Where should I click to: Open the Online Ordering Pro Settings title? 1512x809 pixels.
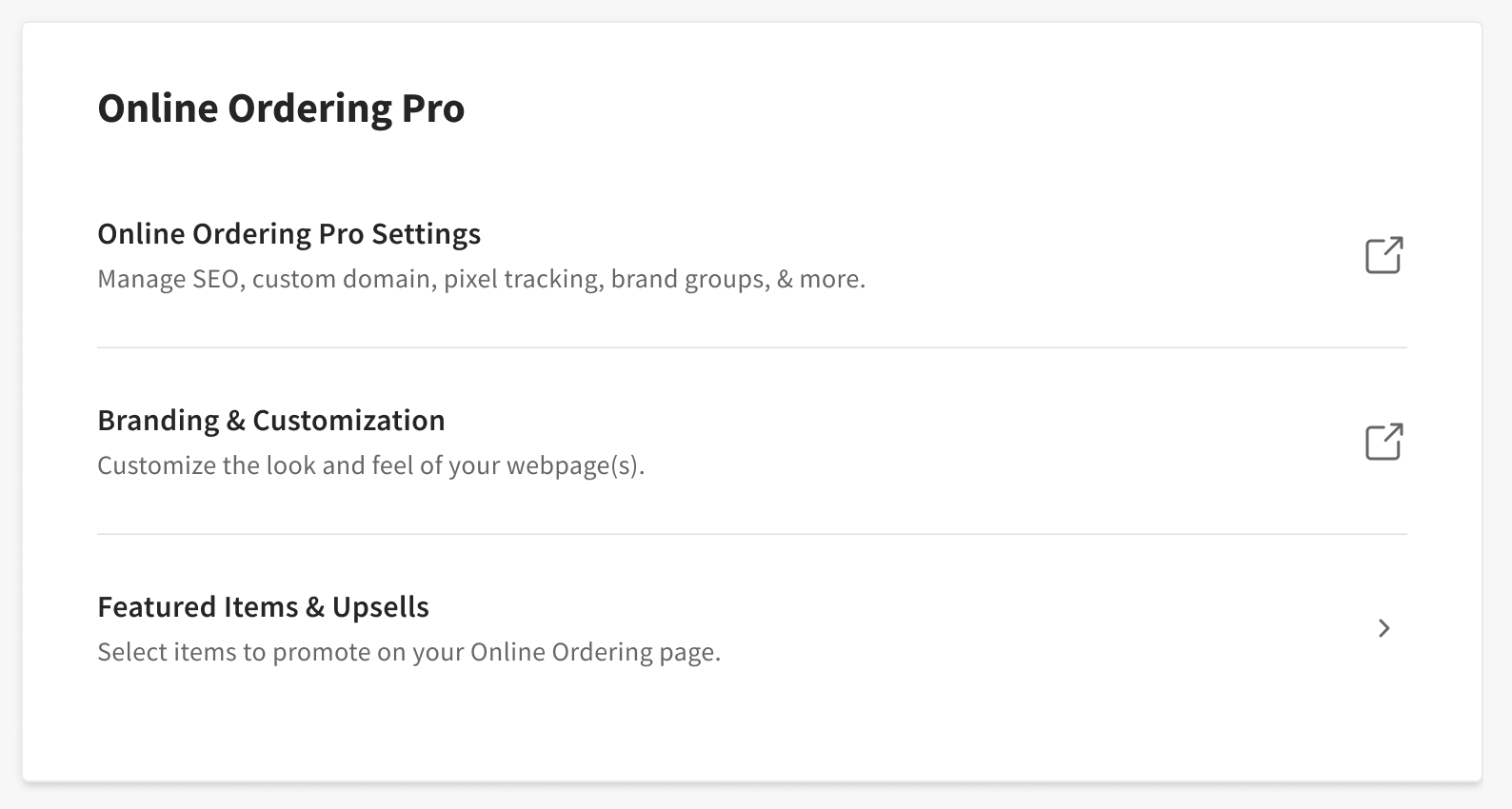tap(288, 234)
